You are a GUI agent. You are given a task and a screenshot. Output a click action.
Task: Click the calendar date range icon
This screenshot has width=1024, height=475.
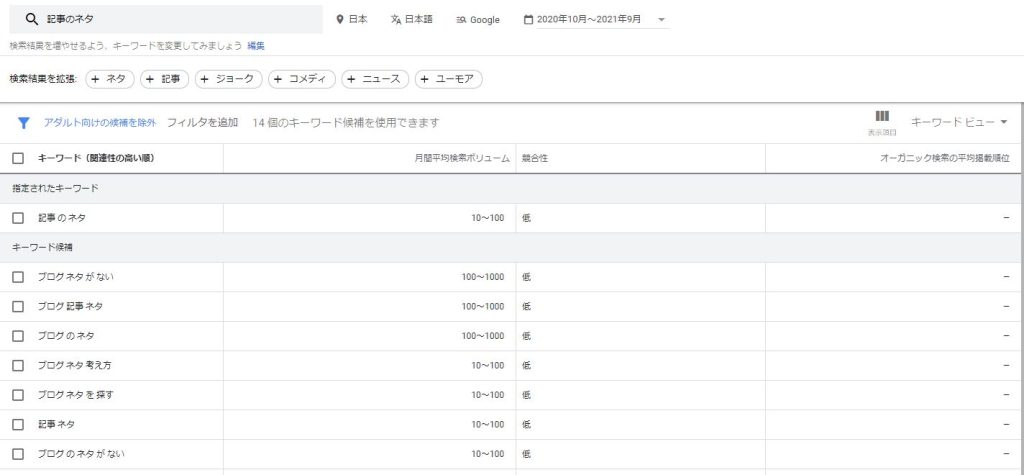pos(528,19)
